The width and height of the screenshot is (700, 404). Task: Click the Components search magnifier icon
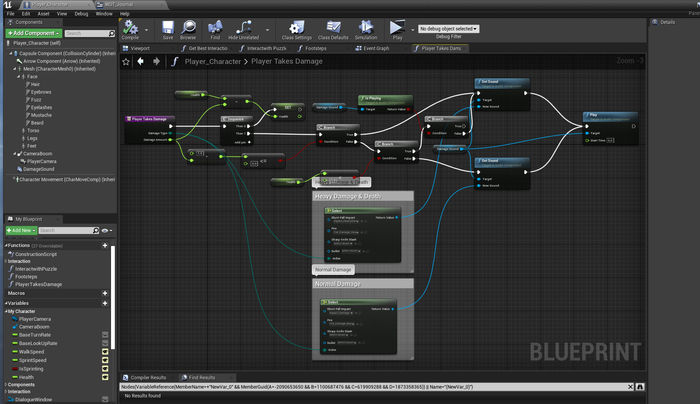point(112,33)
